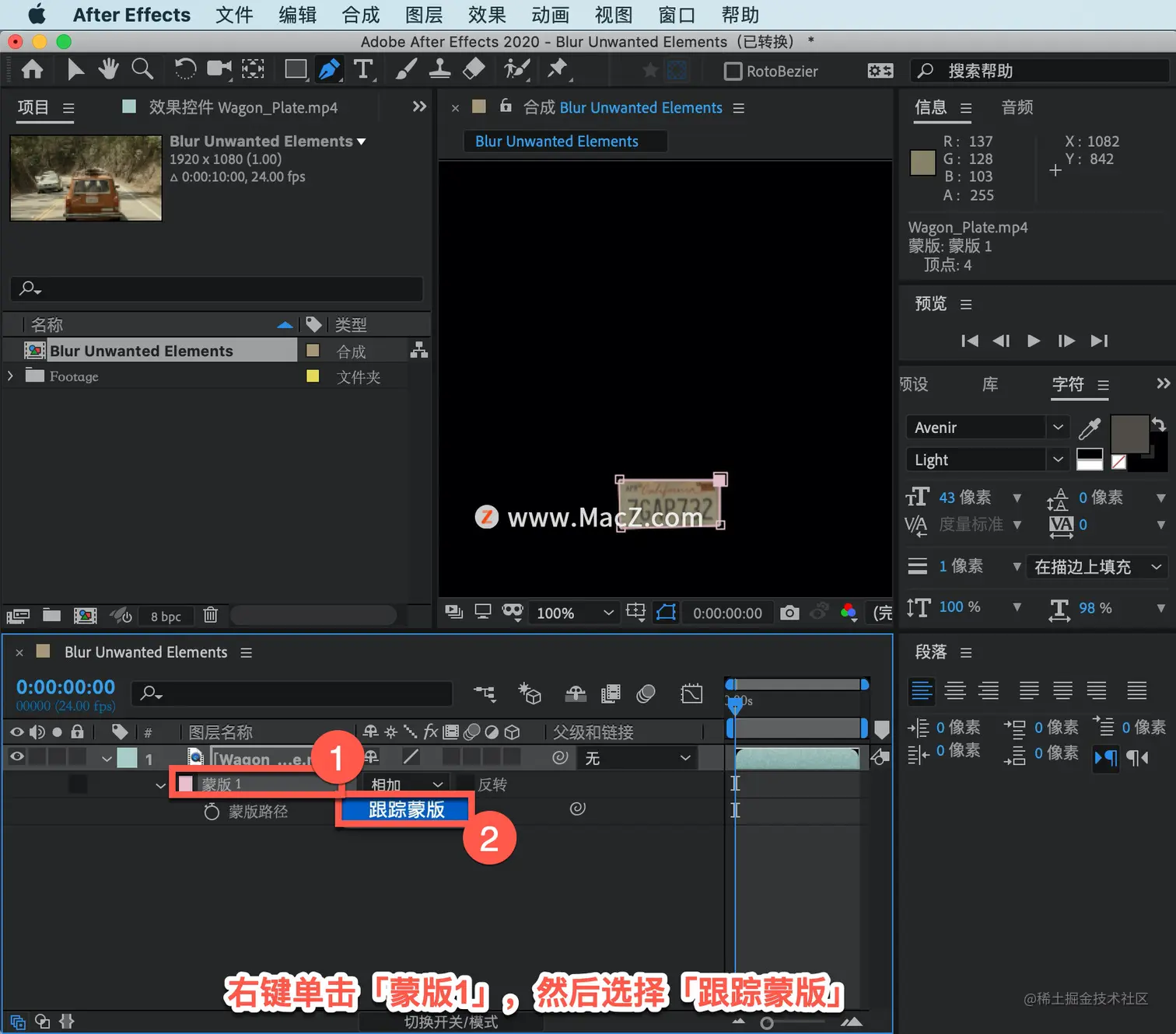This screenshot has height=1034, width=1176.
Task: Select the Puppet Pin tool
Action: pos(557,70)
